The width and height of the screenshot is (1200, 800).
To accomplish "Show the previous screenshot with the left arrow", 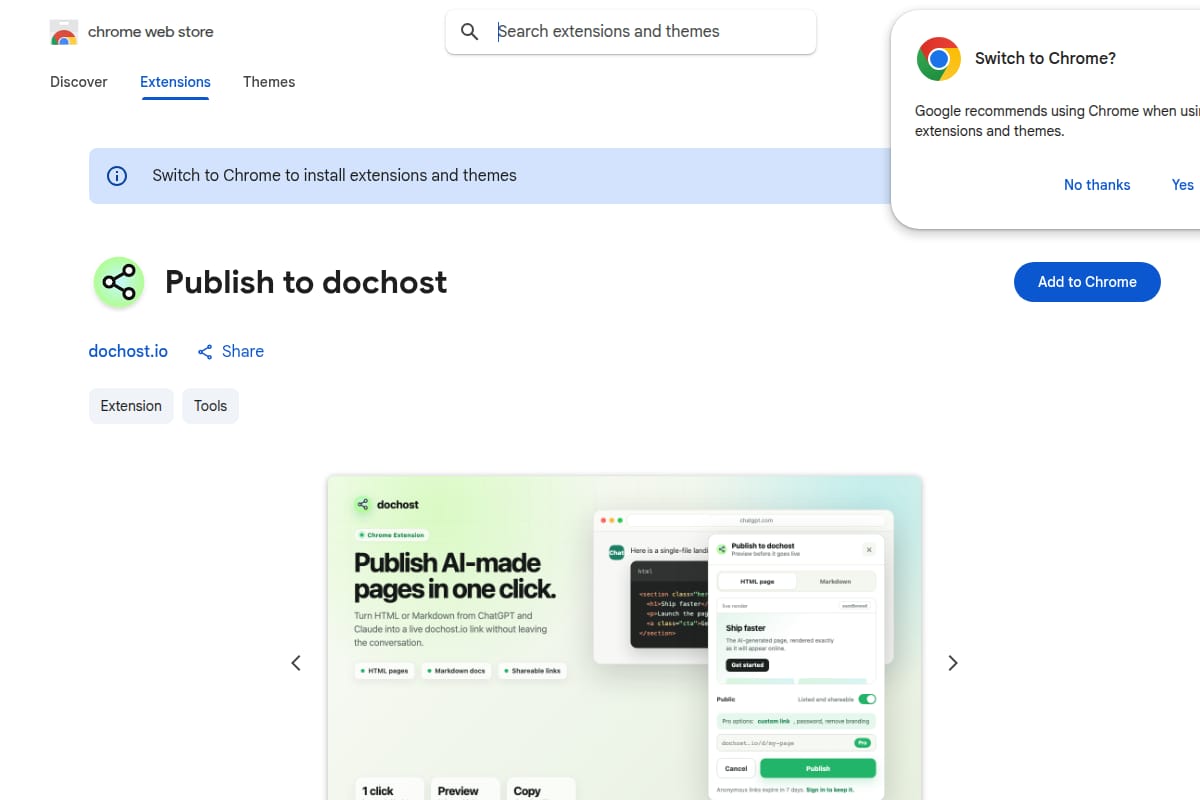I will [x=296, y=663].
